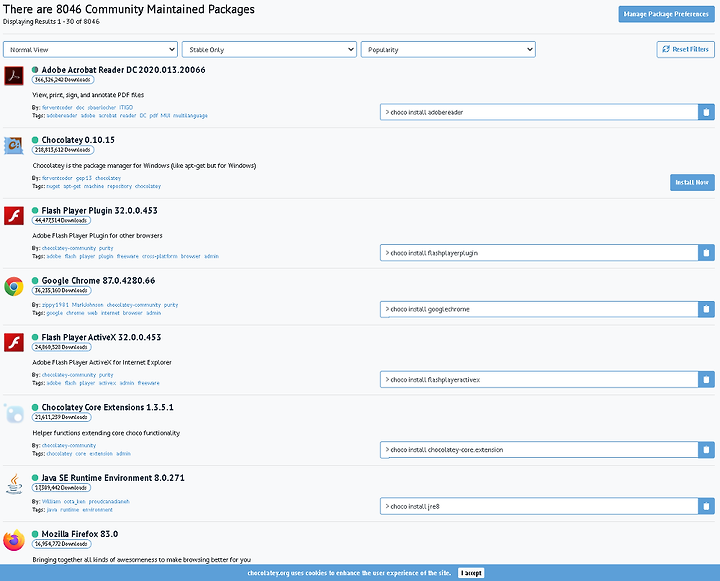Open Adobe Acrobat Reader DC package title
The width and height of the screenshot is (720, 581).
(124, 70)
